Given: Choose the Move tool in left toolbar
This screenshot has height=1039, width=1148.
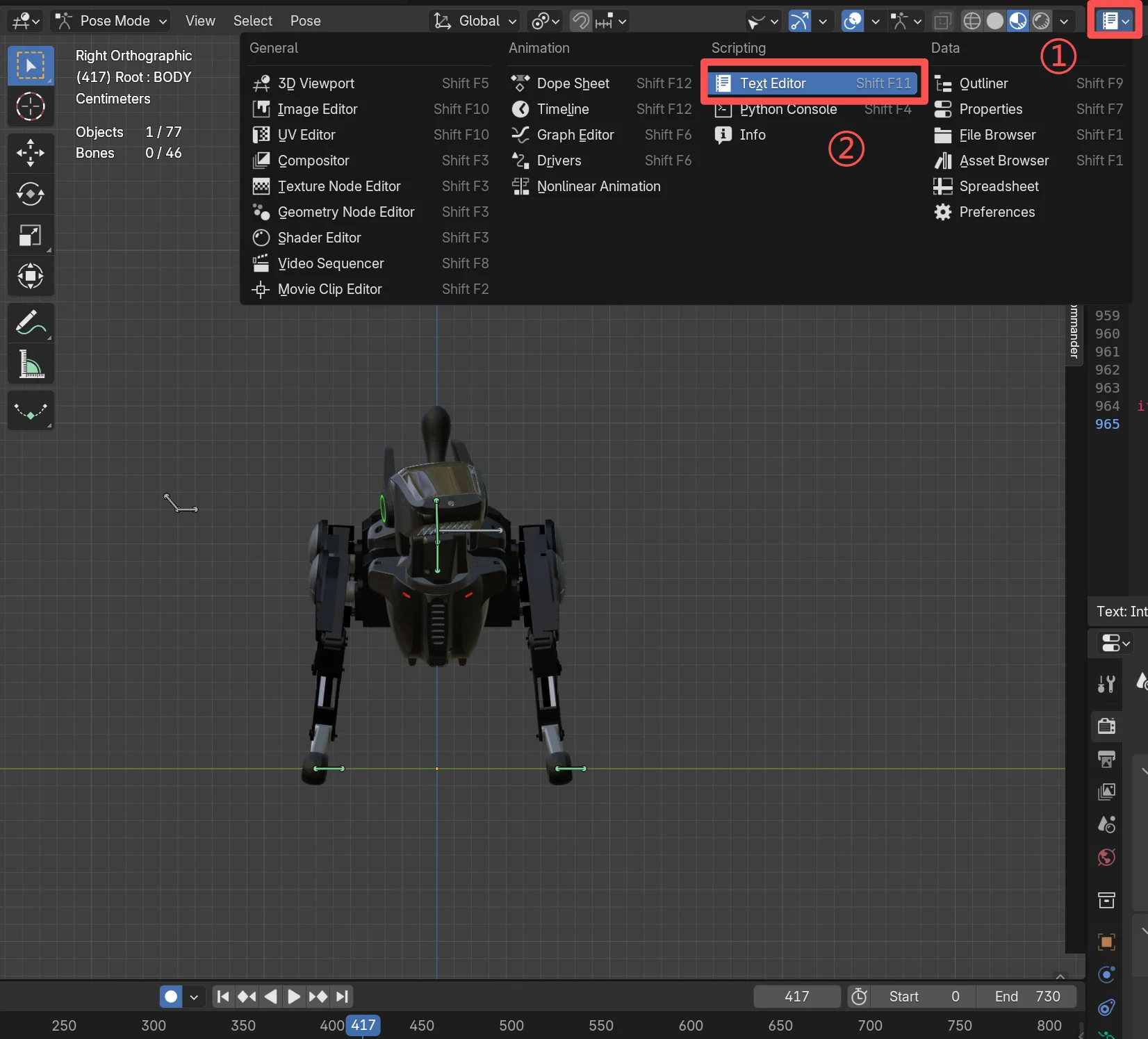Looking at the screenshot, I should point(31,153).
